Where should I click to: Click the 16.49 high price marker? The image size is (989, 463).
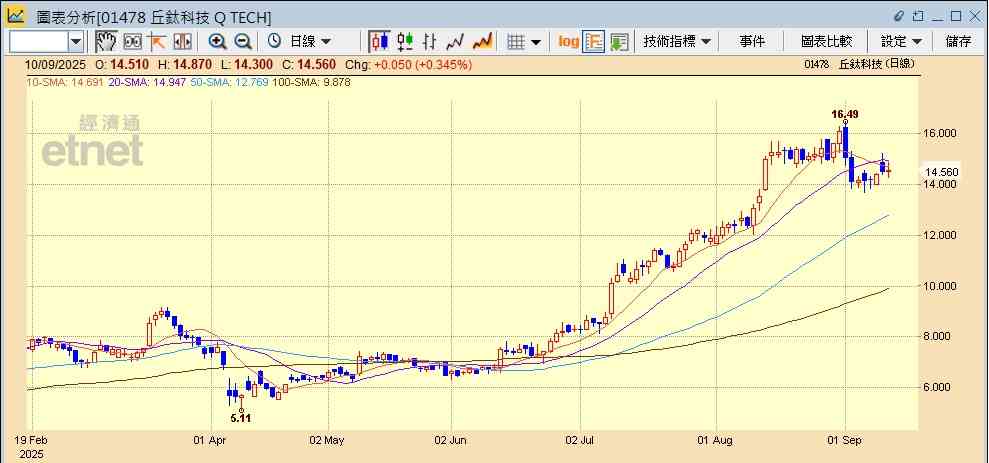(845, 114)
